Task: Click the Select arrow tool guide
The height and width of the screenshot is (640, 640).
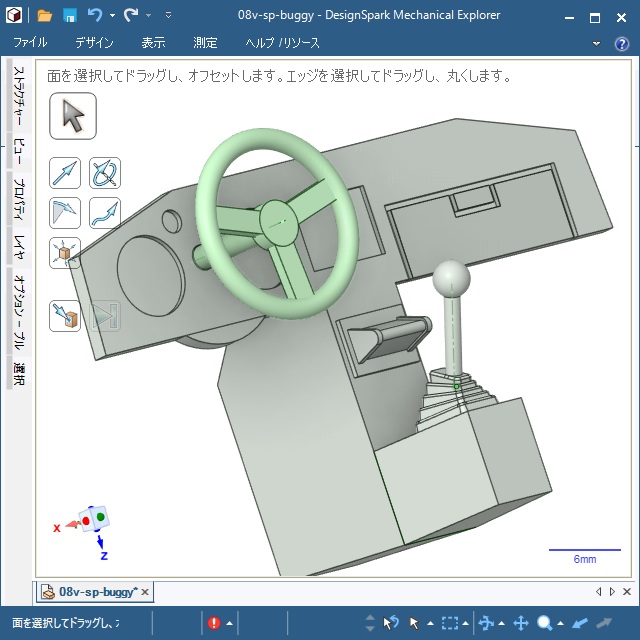Action: tap(72, 117)
